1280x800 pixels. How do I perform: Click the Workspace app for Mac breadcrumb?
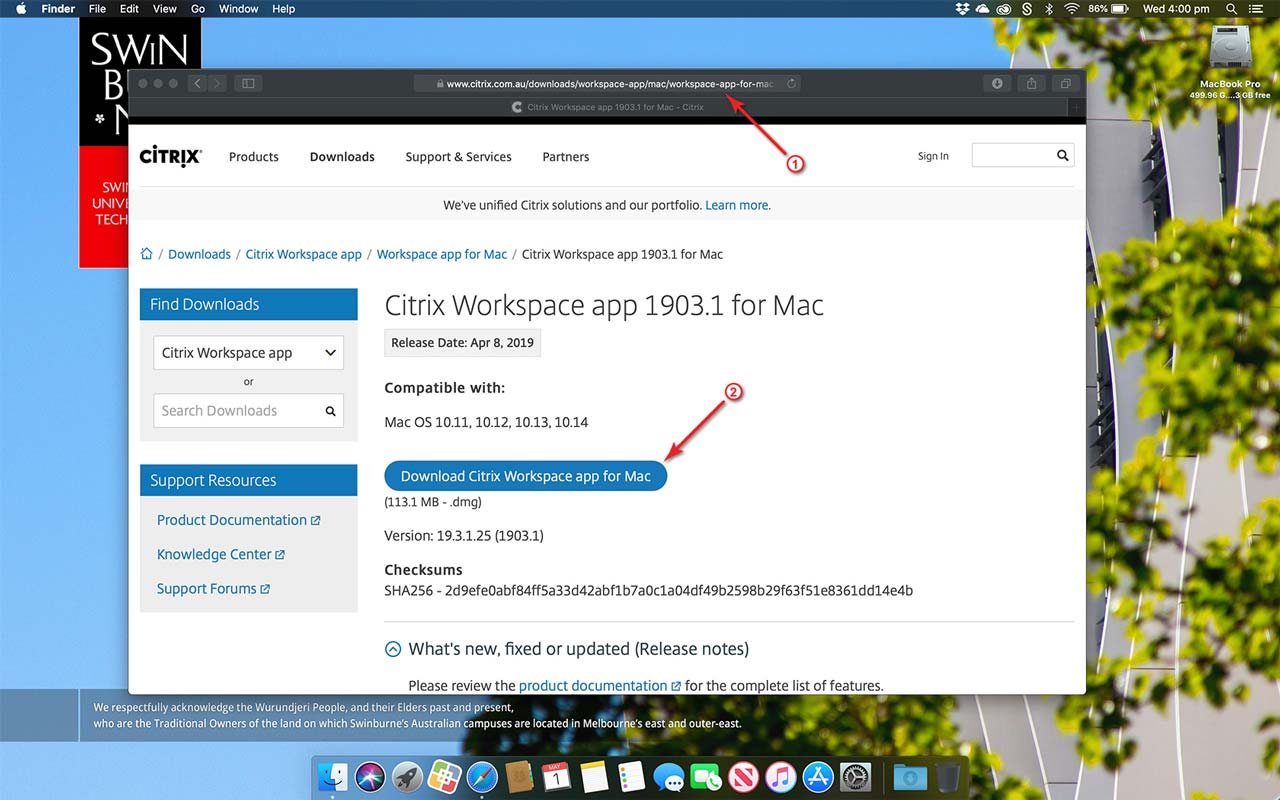click(441, 254)
